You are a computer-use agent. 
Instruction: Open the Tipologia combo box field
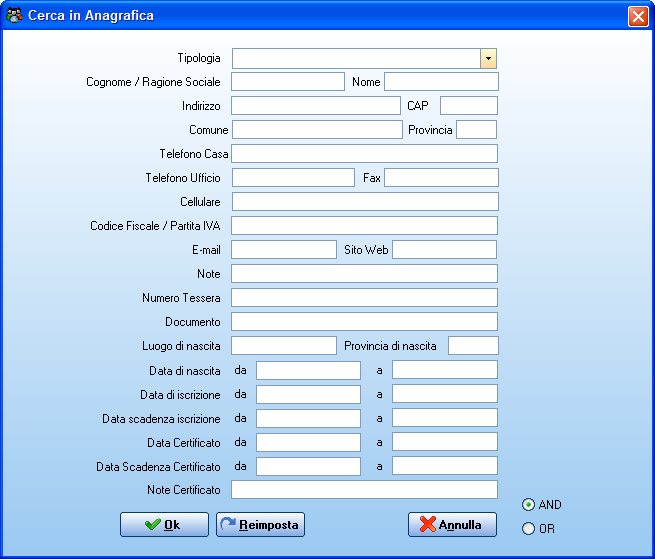pos(364,58)
